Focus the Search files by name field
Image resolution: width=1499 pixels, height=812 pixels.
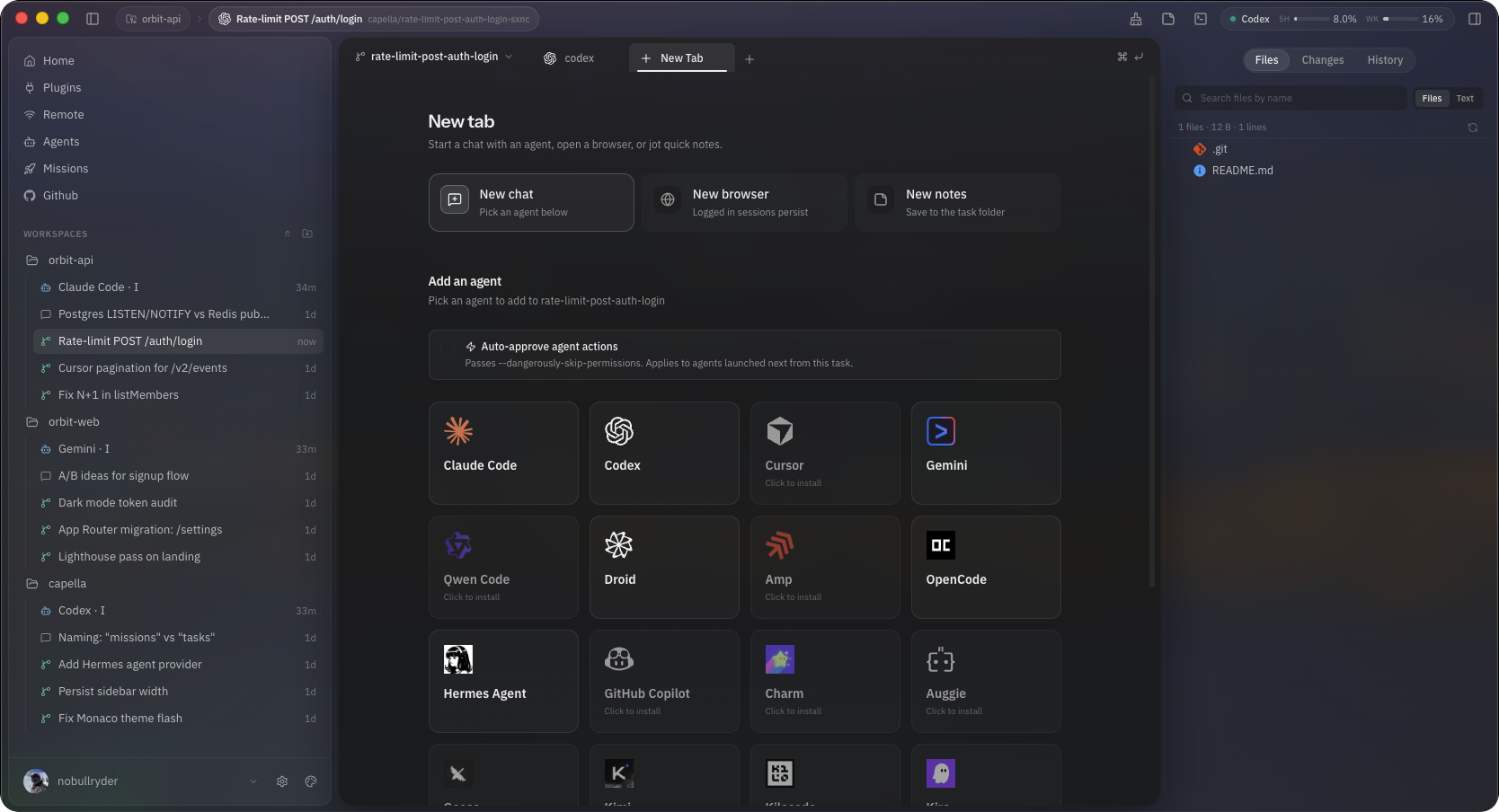1291,99
